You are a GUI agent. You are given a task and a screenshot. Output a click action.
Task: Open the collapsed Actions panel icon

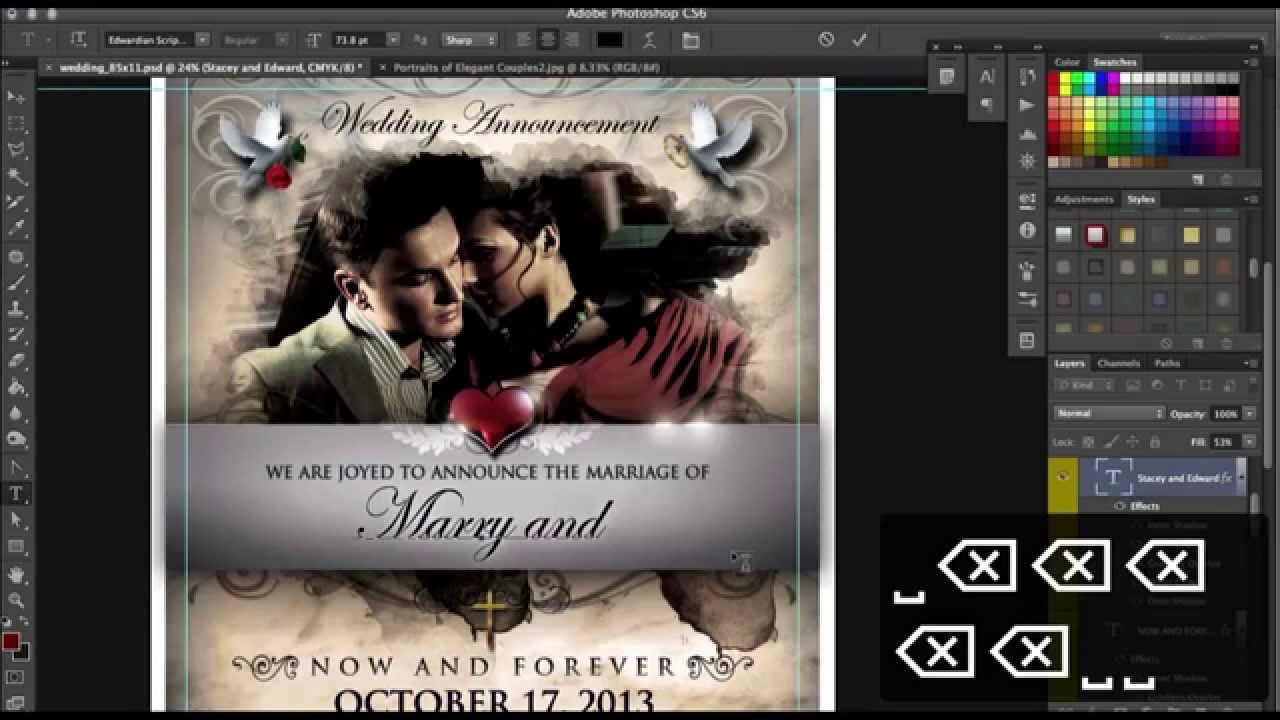(x=1027, y=105)
